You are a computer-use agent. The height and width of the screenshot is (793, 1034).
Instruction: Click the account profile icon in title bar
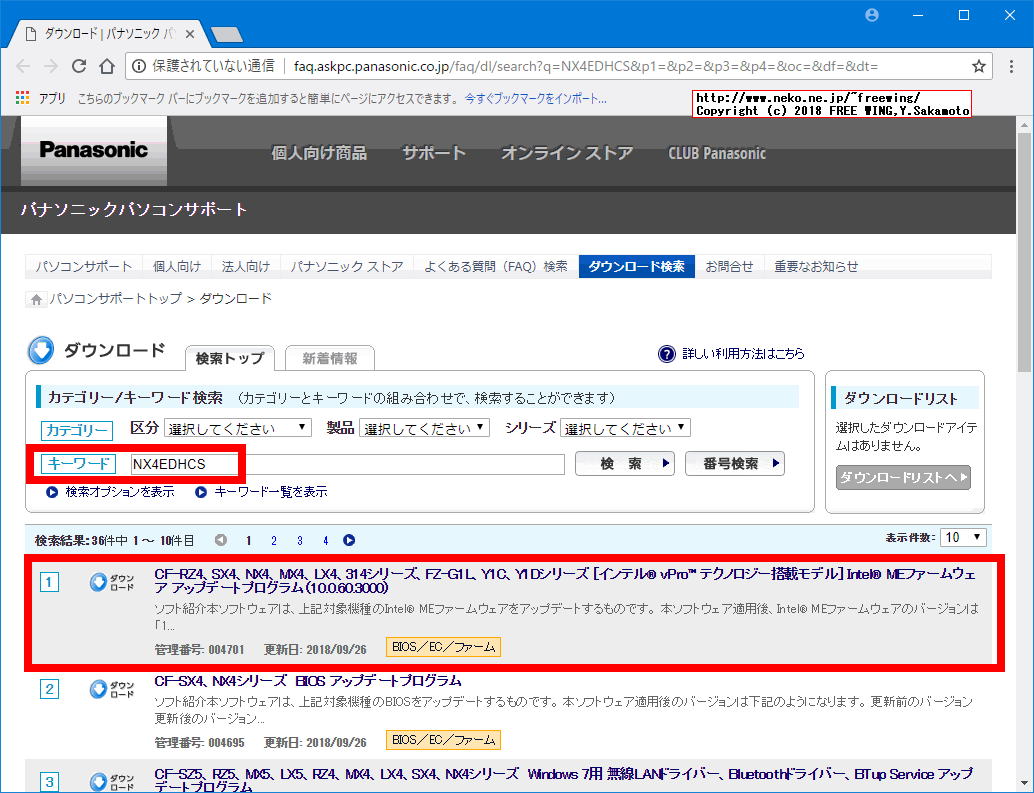871,14
